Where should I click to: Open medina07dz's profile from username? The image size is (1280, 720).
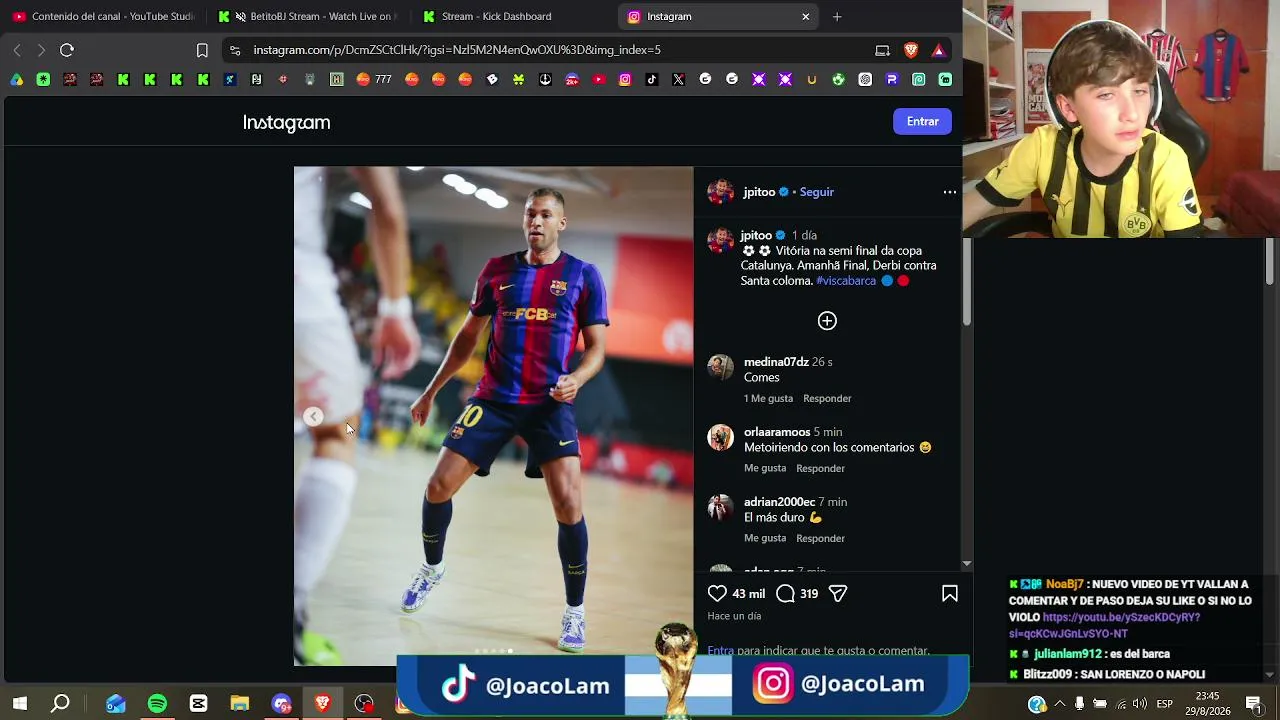776,362
